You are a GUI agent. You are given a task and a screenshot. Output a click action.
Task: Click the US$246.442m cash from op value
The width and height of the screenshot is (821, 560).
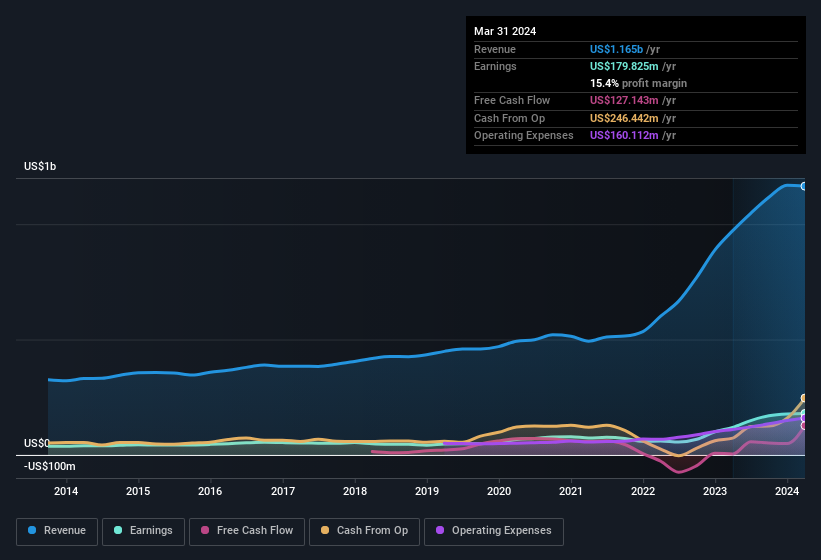point(624,118)
